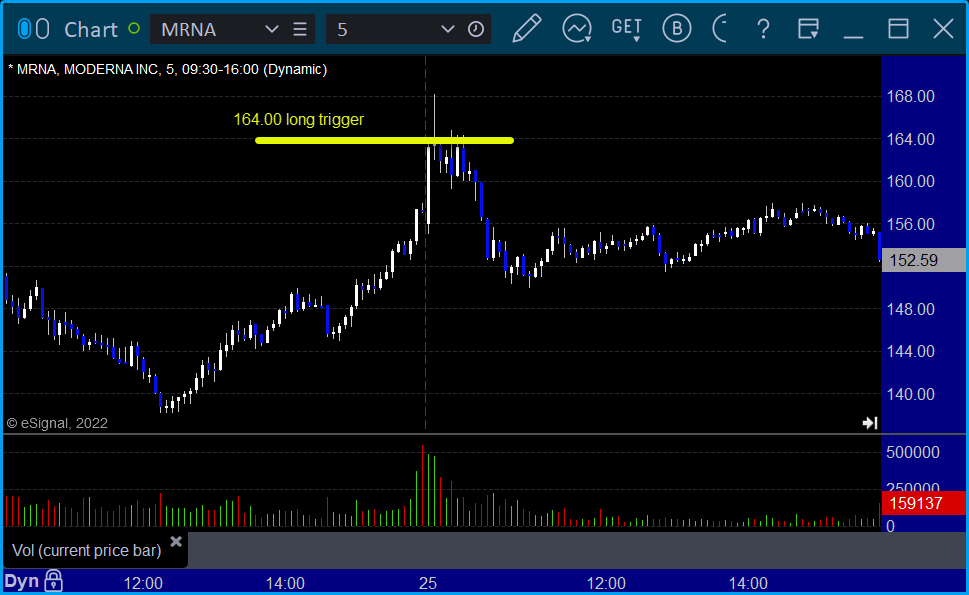The height and width of the screenshot is (595, 969).
Task: Open help with the question mark icon
Action: (763, 29)
